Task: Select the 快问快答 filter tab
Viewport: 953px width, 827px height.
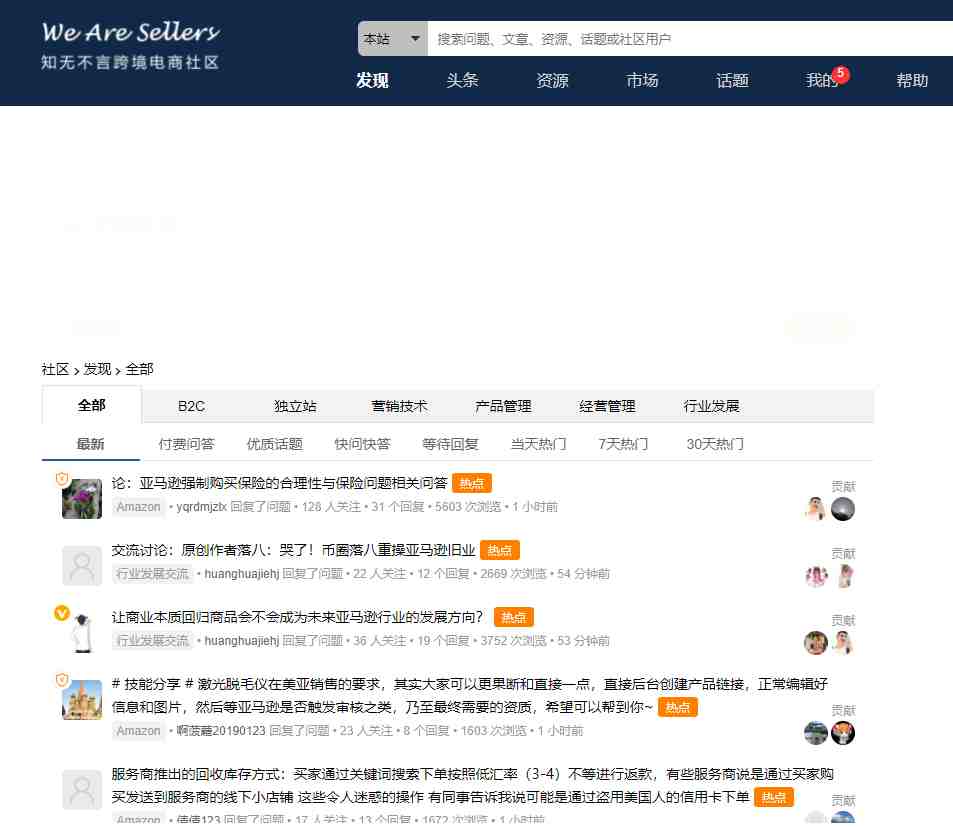Action: pos(362,444)
